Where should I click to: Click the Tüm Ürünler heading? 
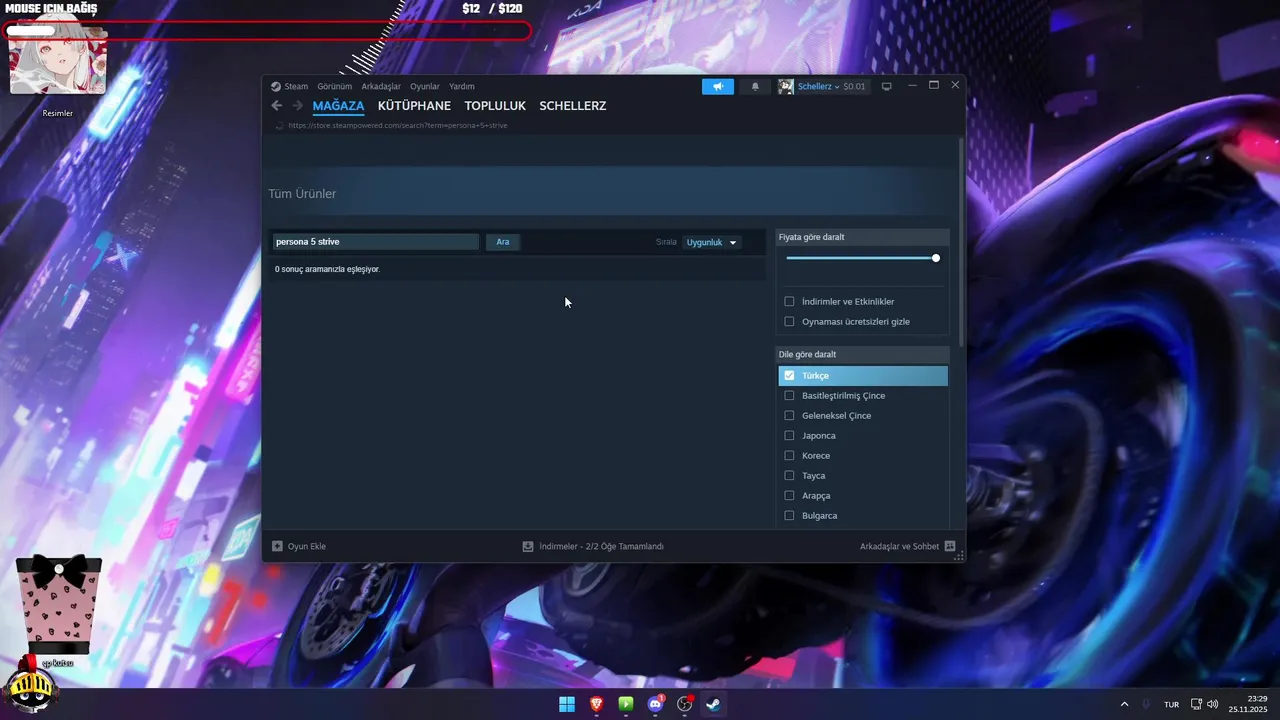[302, 194]
